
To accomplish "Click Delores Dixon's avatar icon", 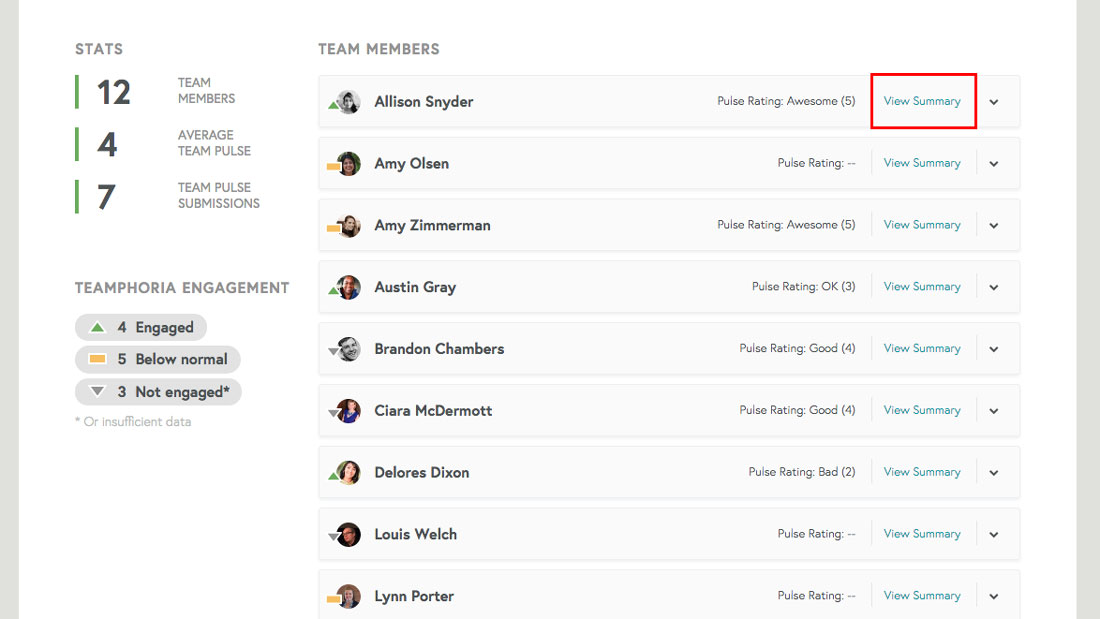I will (x=348, y=473).
